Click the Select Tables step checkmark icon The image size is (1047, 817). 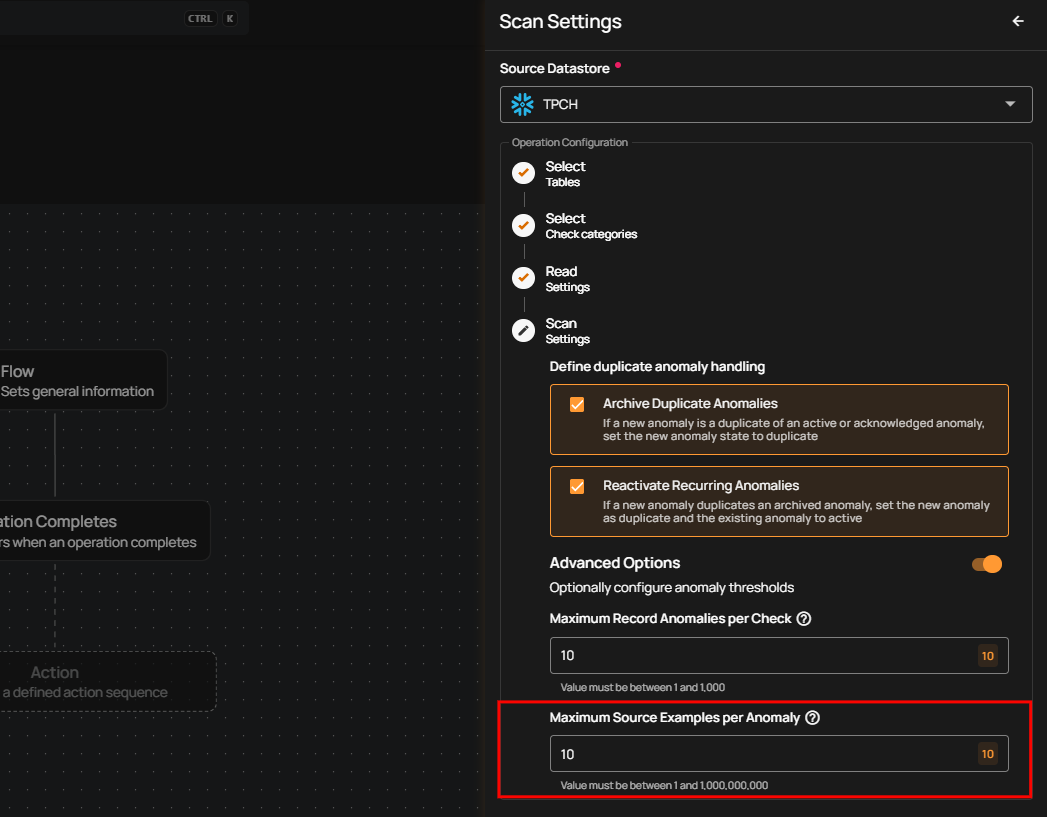(523, 173)
